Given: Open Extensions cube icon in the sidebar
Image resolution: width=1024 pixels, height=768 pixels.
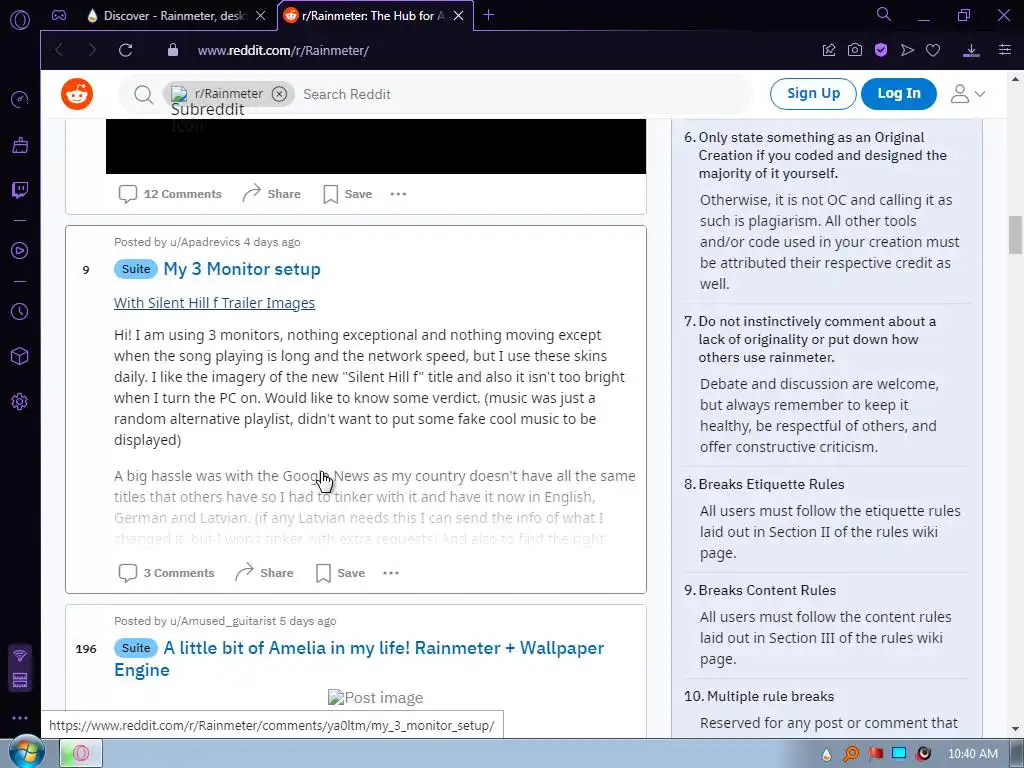Looking at the screenshot, I should point(20,356).
